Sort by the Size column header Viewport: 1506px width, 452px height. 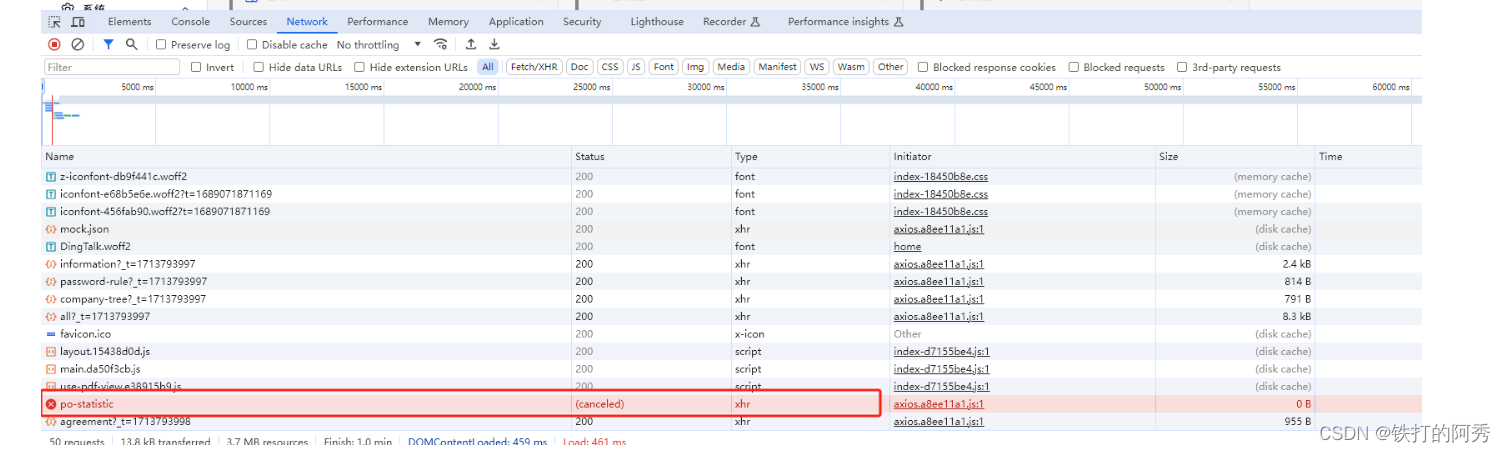1235,157
